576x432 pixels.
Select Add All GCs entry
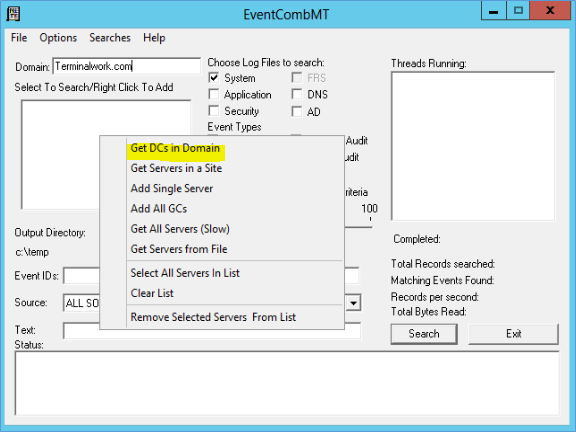159,209
